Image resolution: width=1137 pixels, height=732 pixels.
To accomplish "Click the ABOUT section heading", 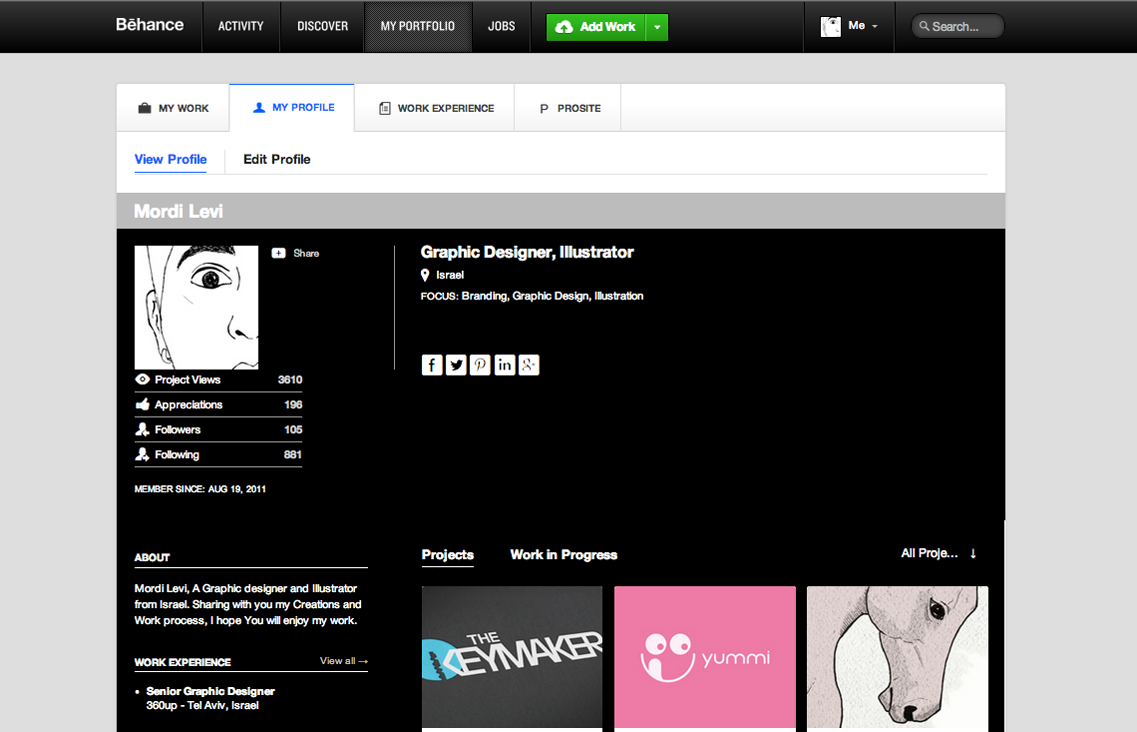I will [152, 557].
